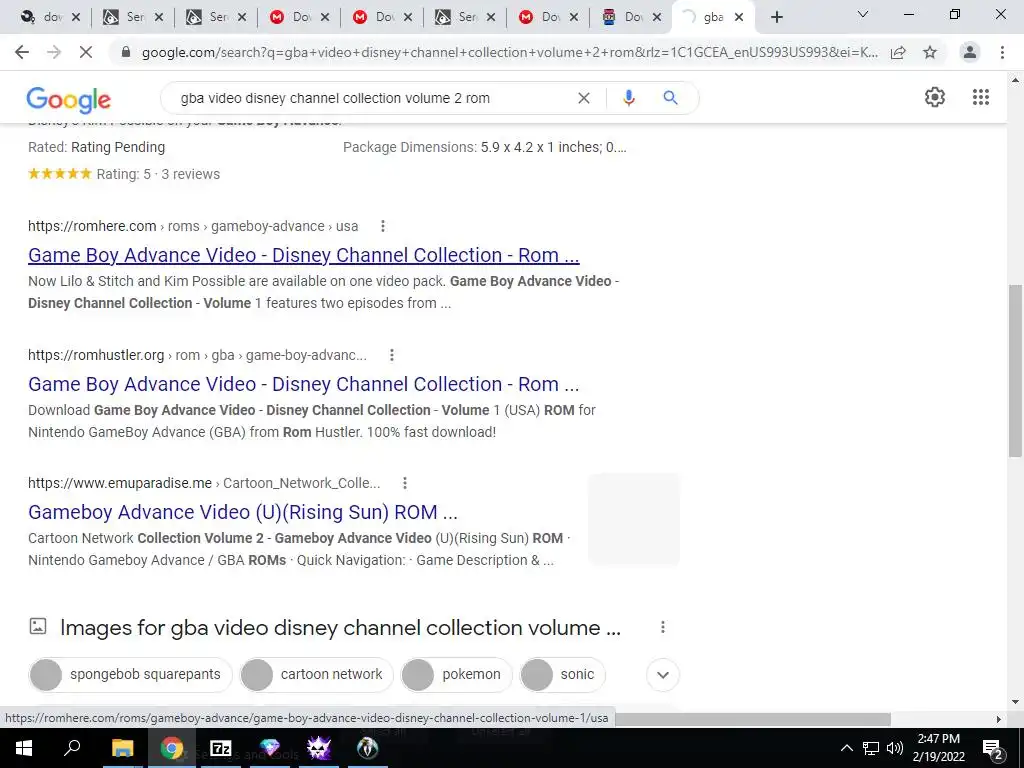Click the emuparadise.me URL breadcrumb
The image size is (1024, 768).
click(204, 483)
